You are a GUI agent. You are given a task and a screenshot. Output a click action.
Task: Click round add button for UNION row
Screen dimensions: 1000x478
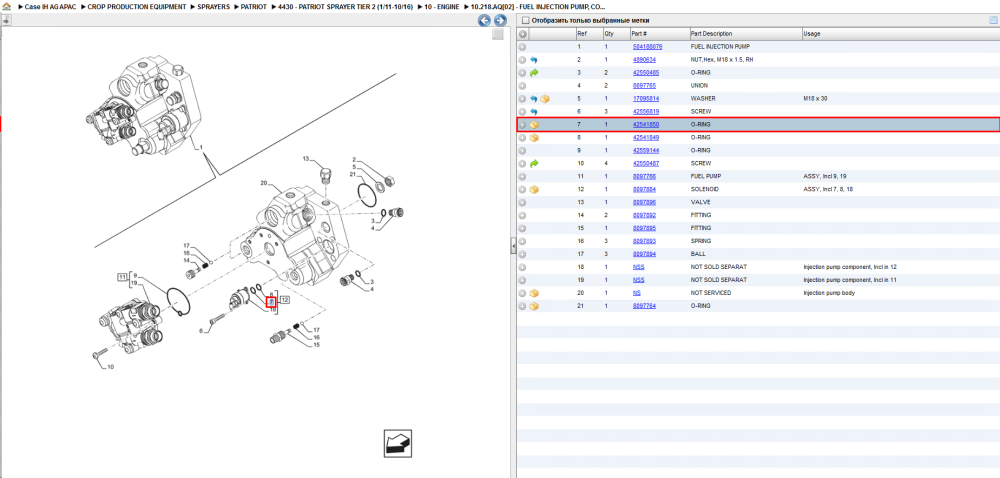522,86
